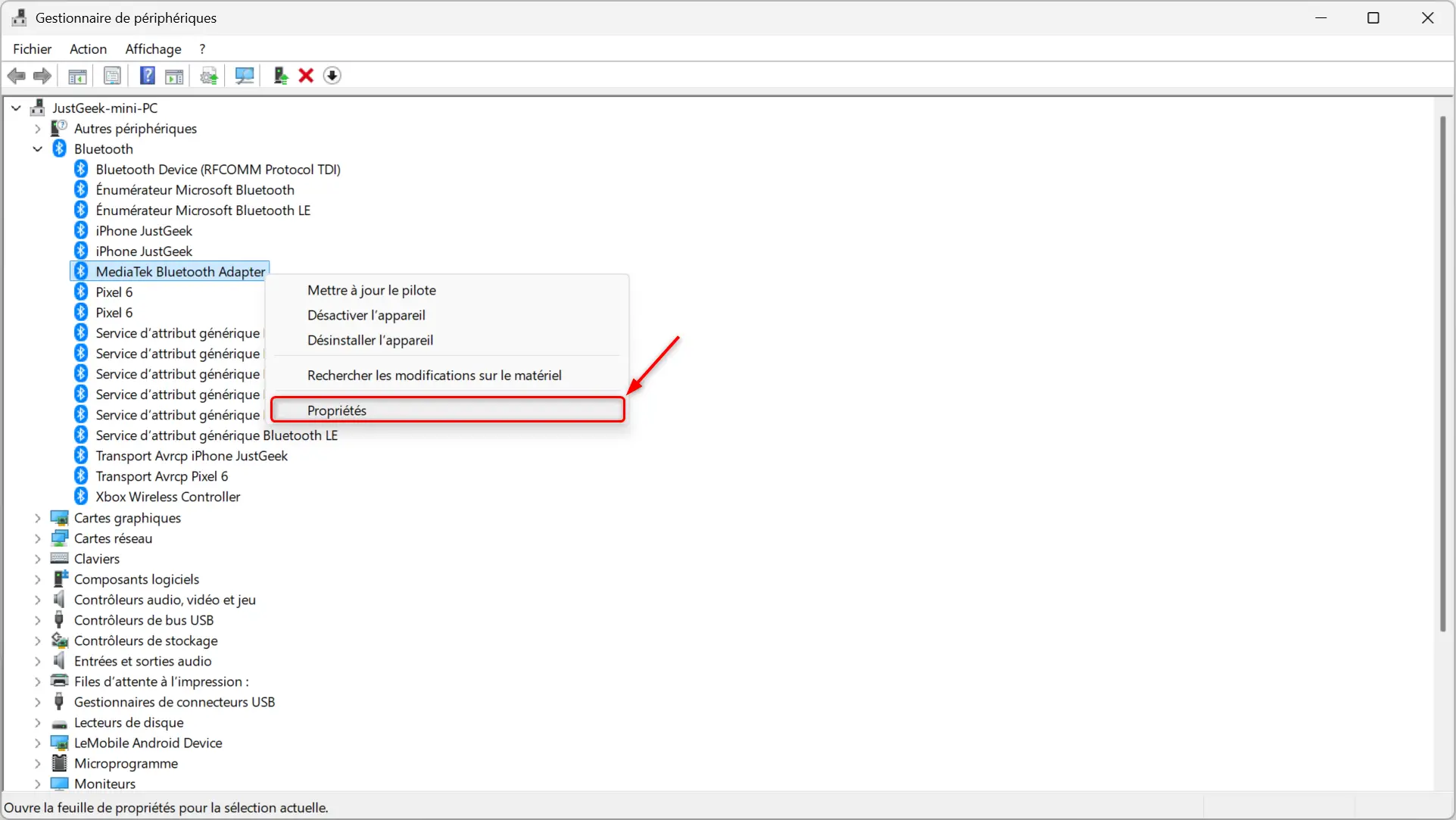Click the Composants logiciels icon

click(59, 579)
